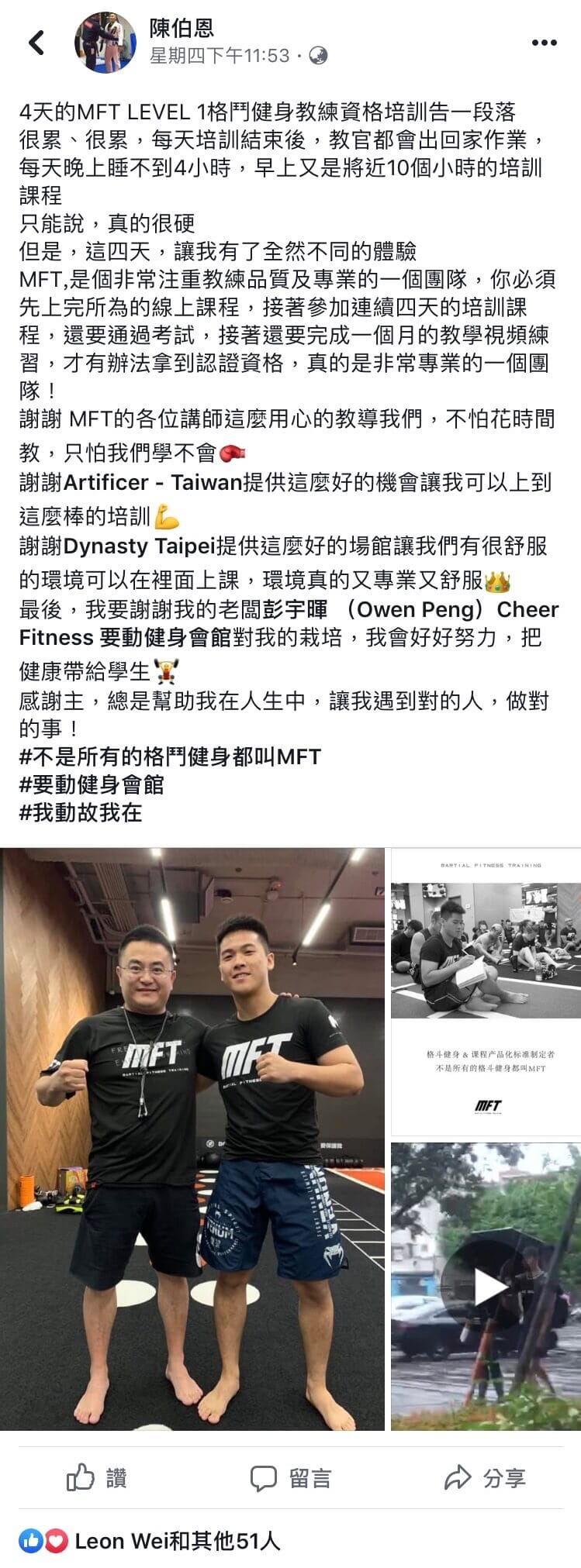View the large photo of two men in MFT shirts
The image size is (581, 1568).
coord(192,1139)
